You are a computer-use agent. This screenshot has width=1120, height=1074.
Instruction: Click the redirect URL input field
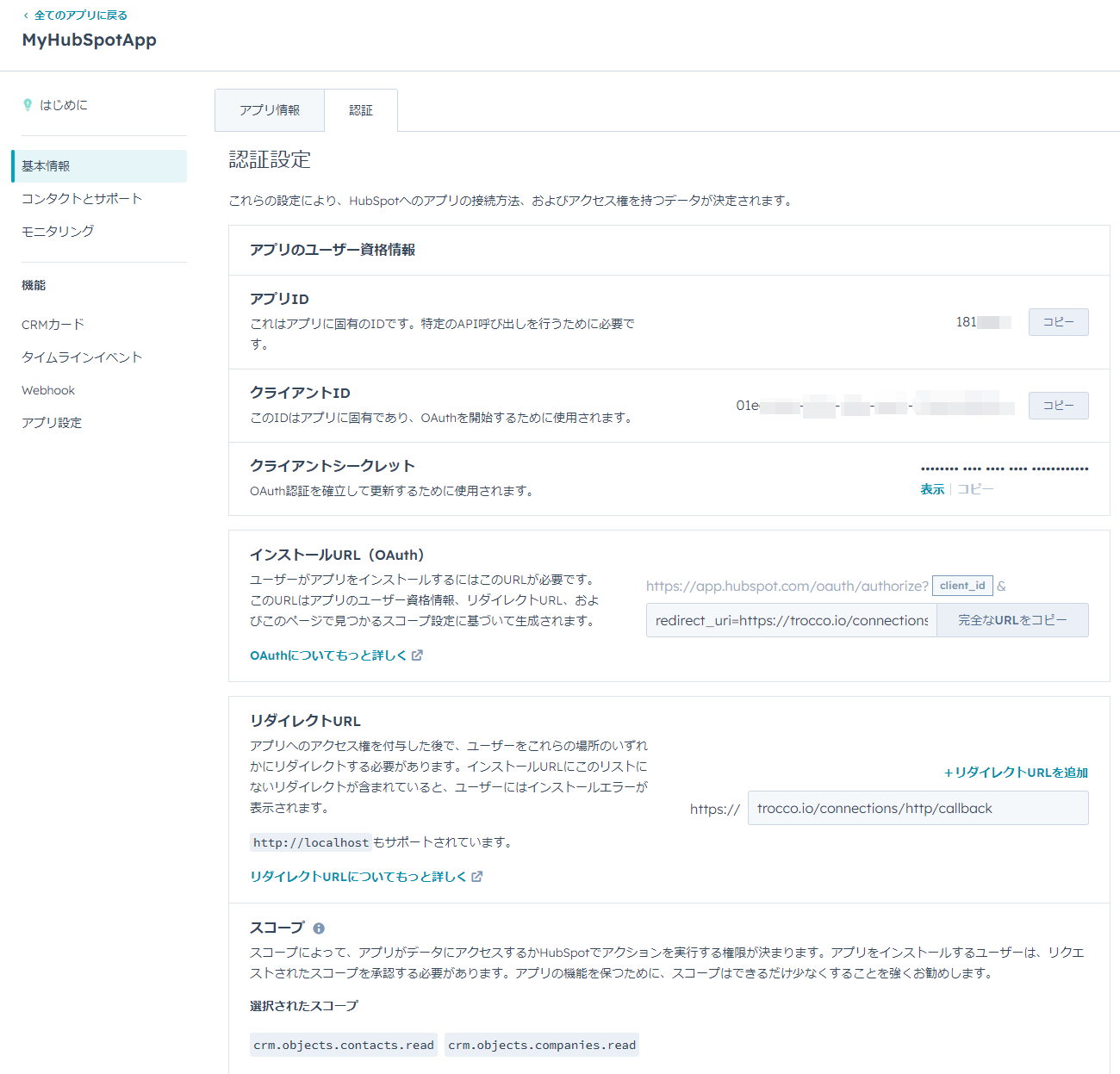tap(918, 808)
